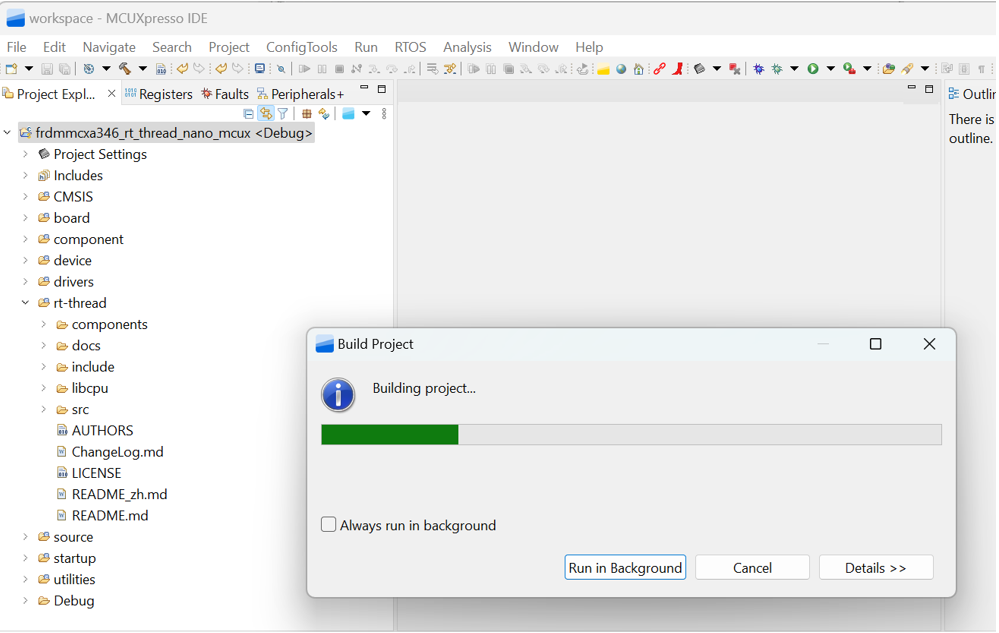Viewport: 999px width, 633px height.
Task: Click the open folder toolbar icon
Action: pyautogui.click(x=889, y=69)
